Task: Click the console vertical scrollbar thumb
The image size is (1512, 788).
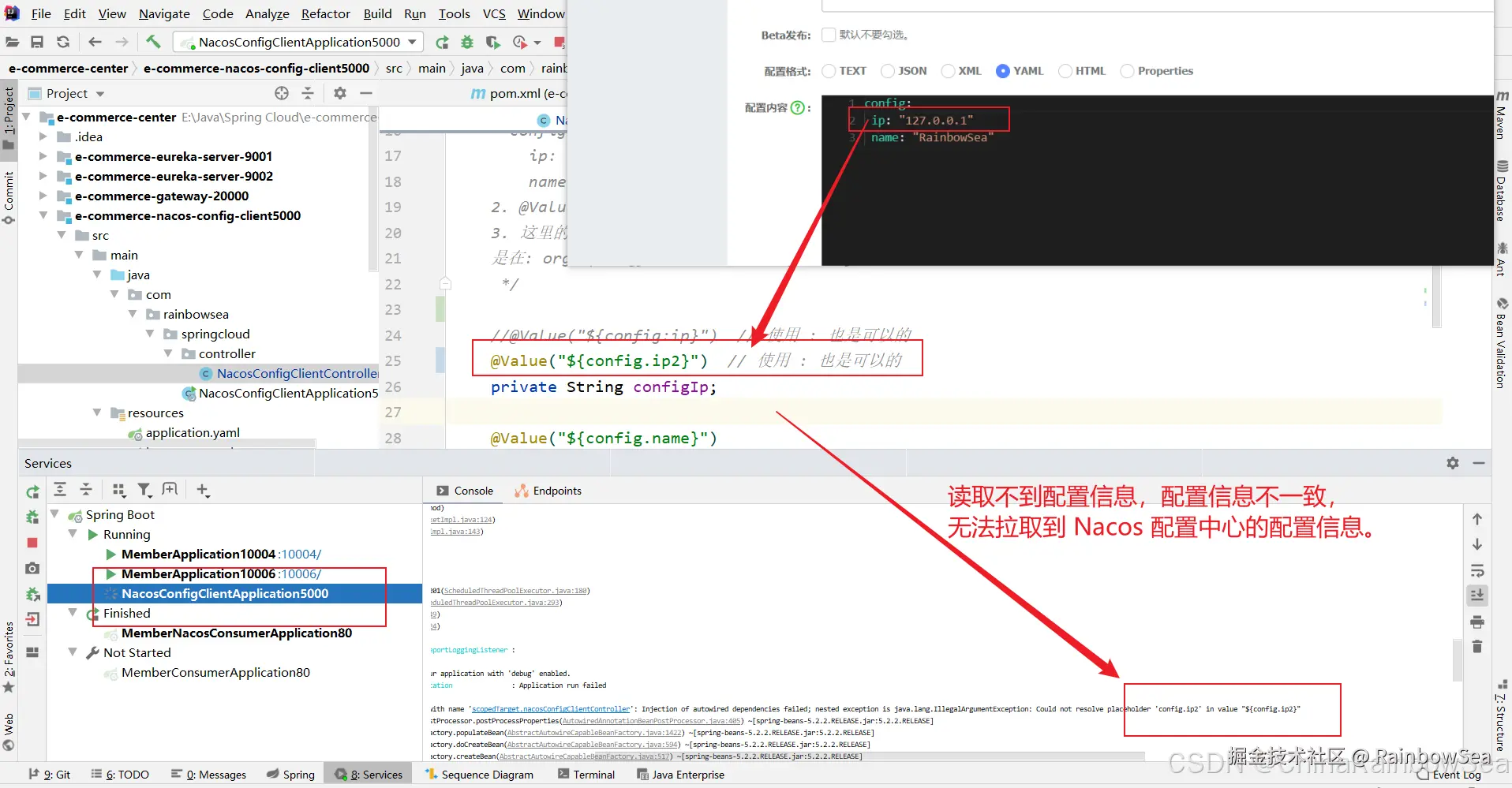Action: coord(1456,659)
